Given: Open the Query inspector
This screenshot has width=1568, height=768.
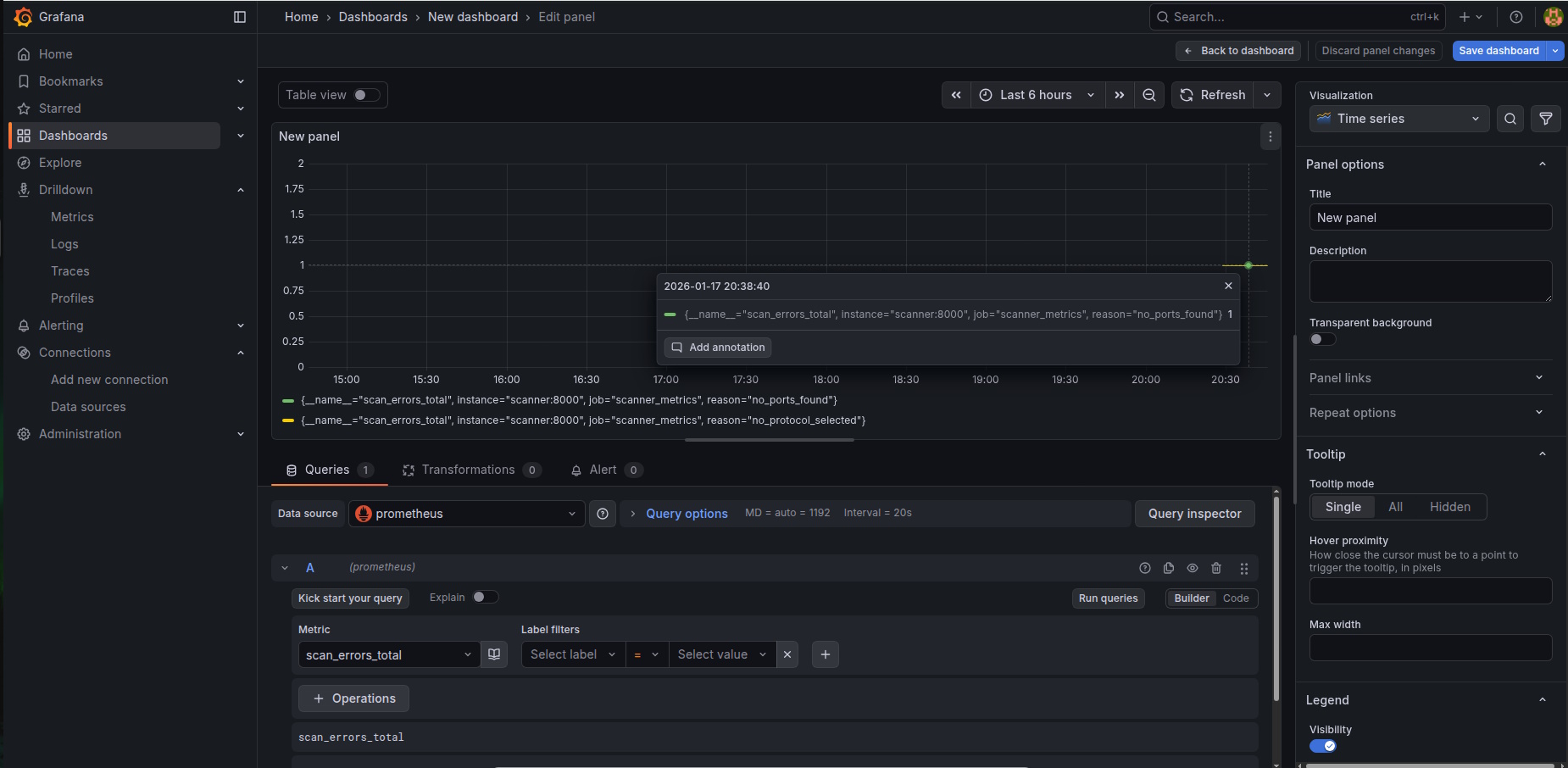Looking at the screenshot, I should (1194, 514).
